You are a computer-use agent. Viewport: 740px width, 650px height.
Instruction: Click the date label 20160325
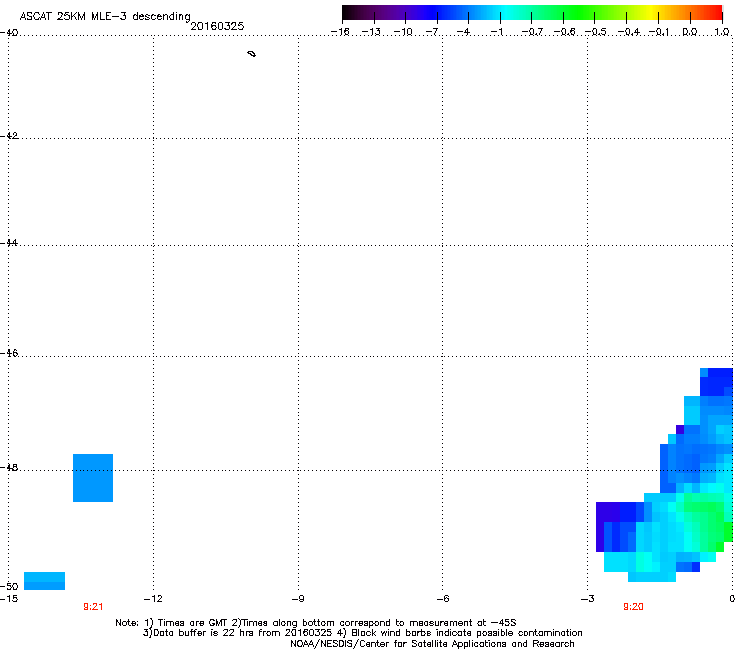pyautogui.click(x=217, y=26)
